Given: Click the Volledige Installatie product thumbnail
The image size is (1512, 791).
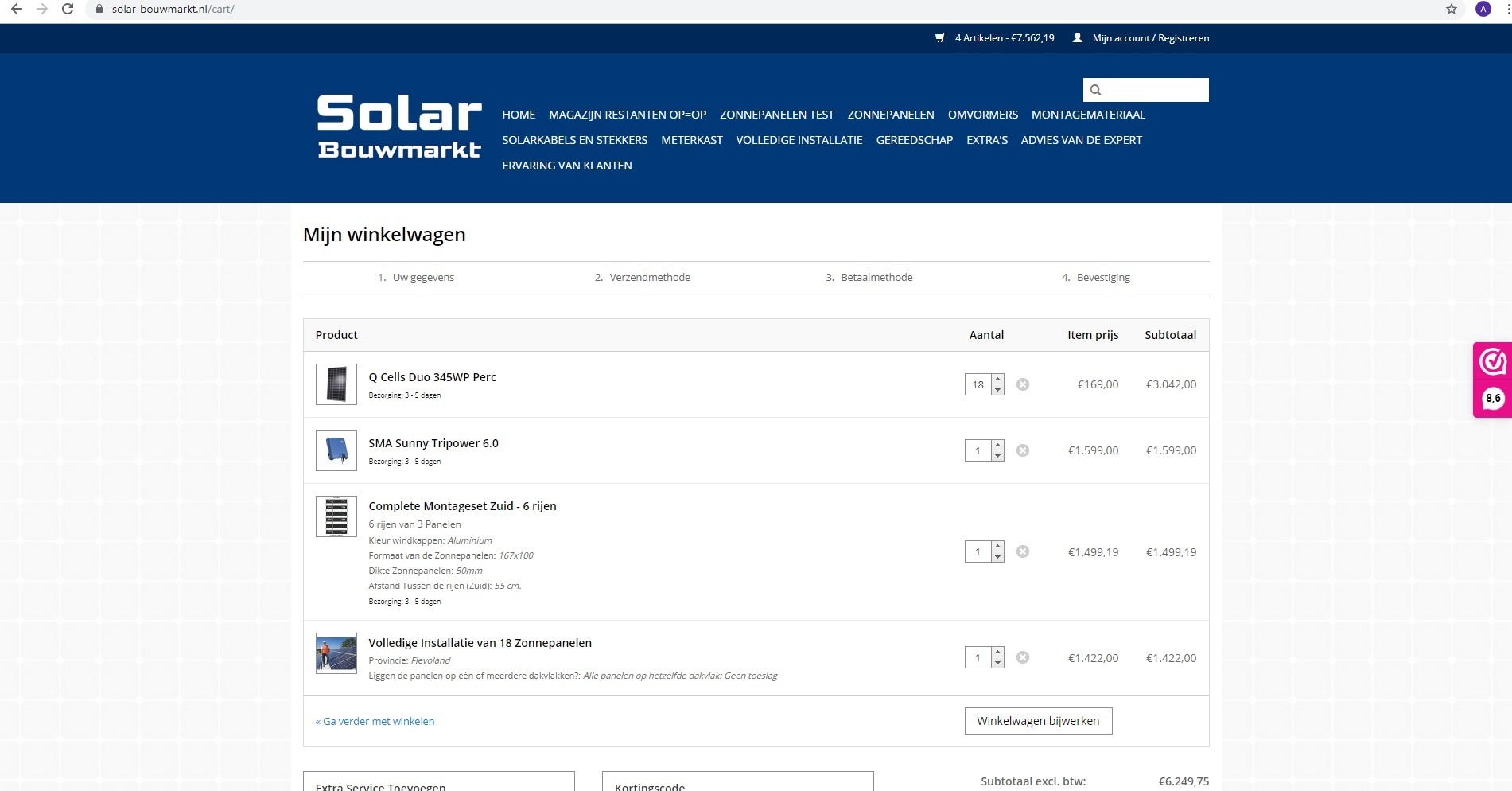Looking at the screenshot, I should 336,653.
